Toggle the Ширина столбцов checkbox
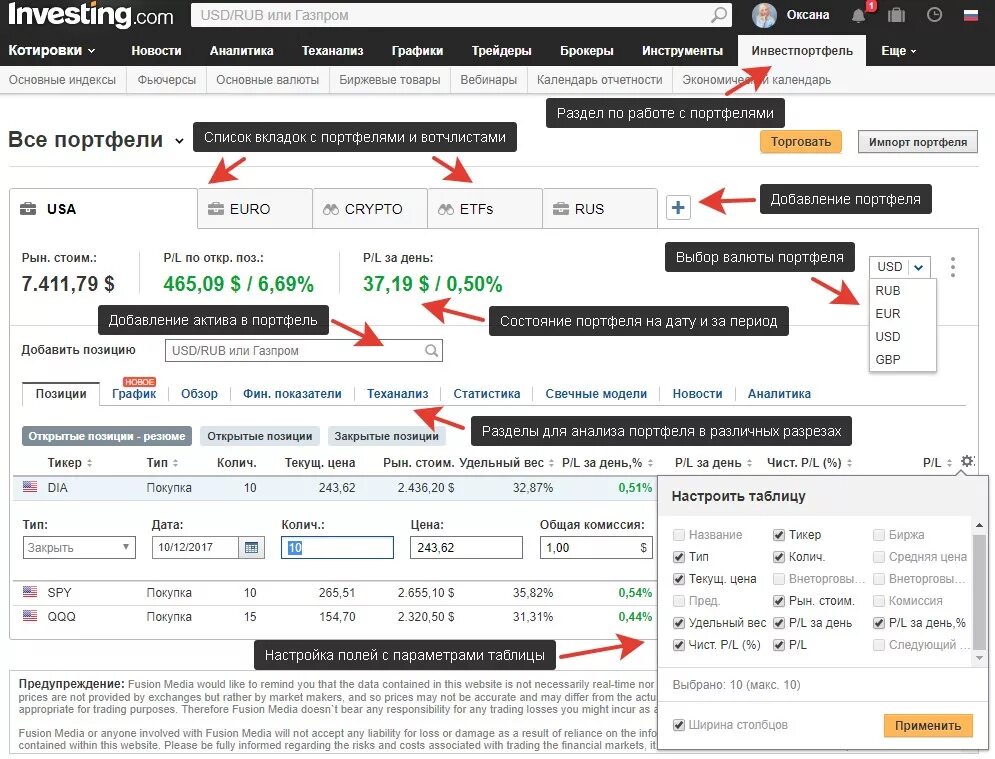This screenshot has width=995, height=759. 678,725
